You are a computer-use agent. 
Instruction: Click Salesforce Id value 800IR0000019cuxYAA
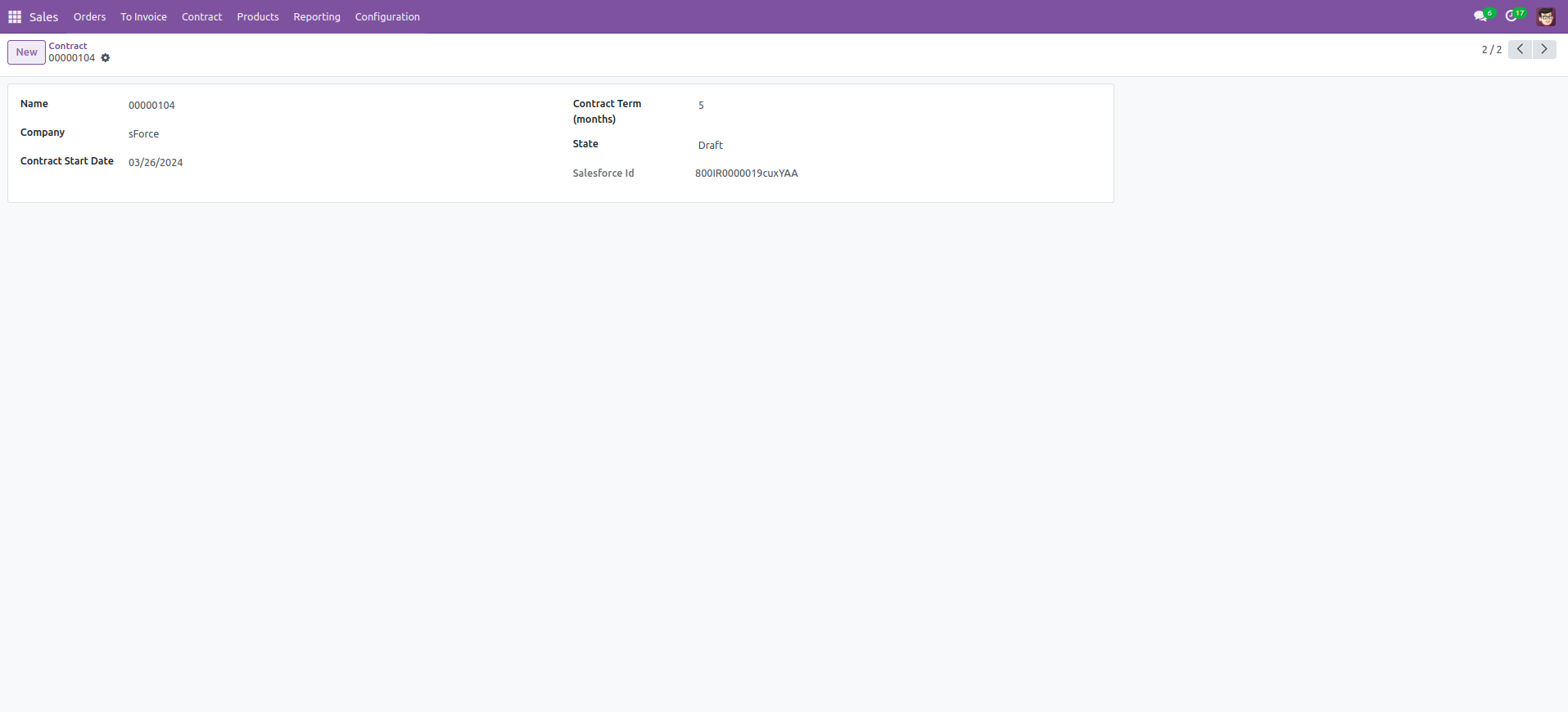coord(747,173)
